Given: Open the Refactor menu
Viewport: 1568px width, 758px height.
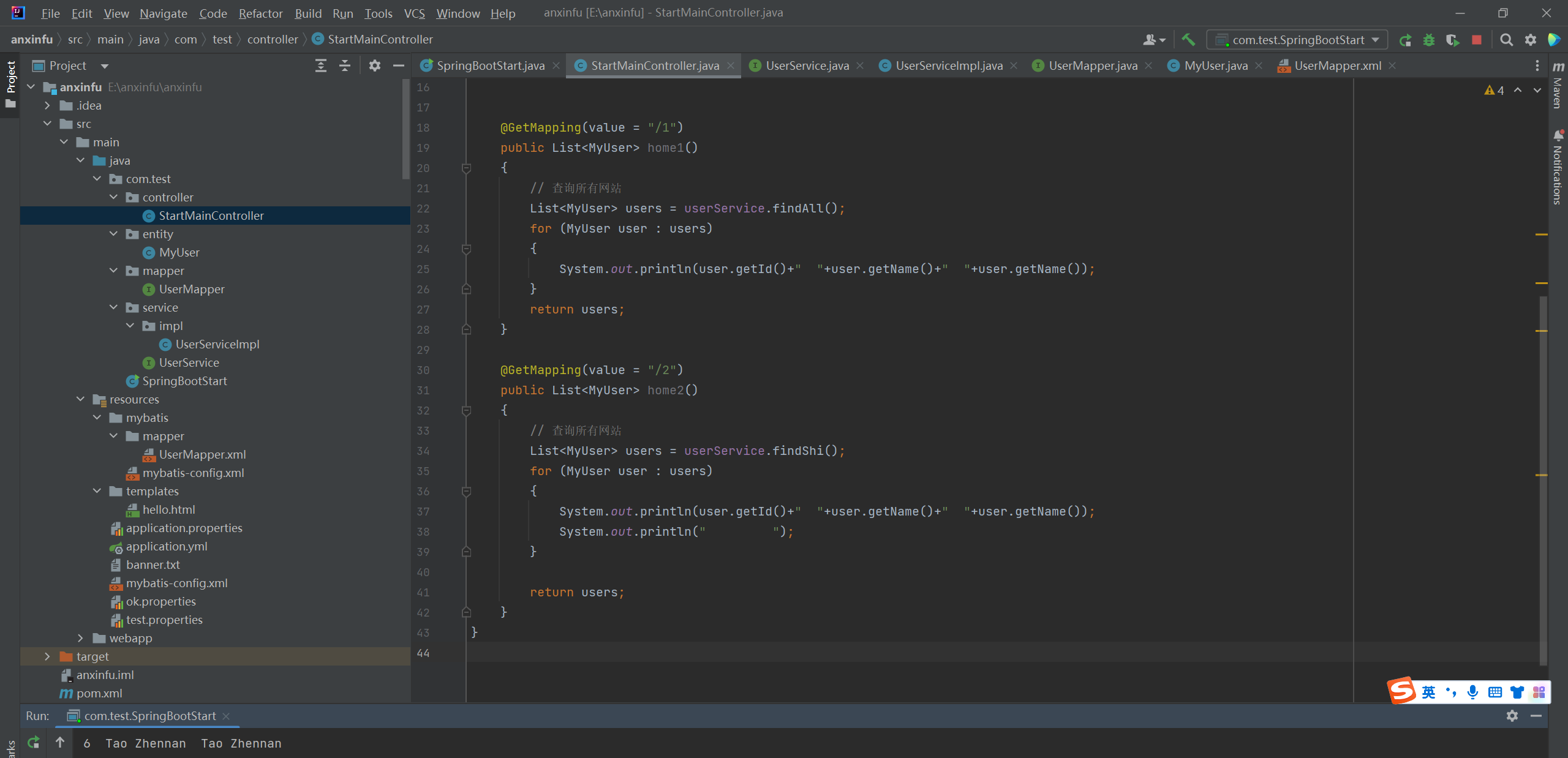Looking at the screenshot, I should [260, 13].
